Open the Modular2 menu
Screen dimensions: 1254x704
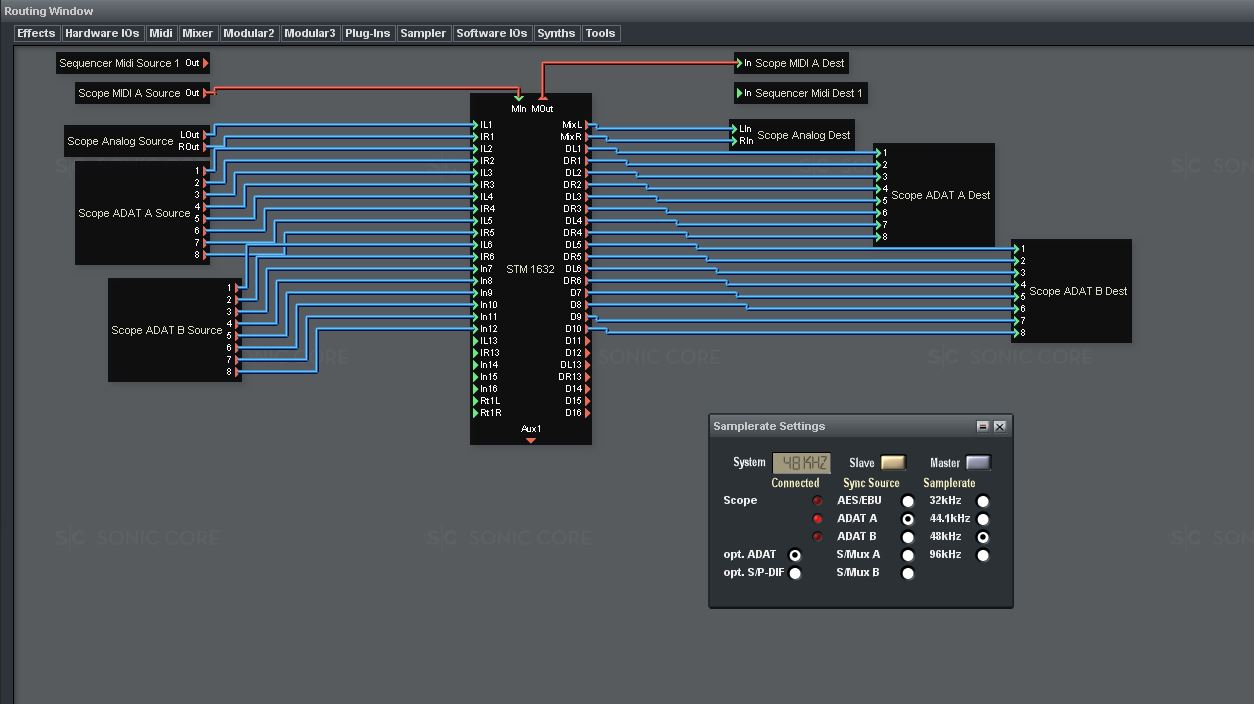tap(248, 33)
